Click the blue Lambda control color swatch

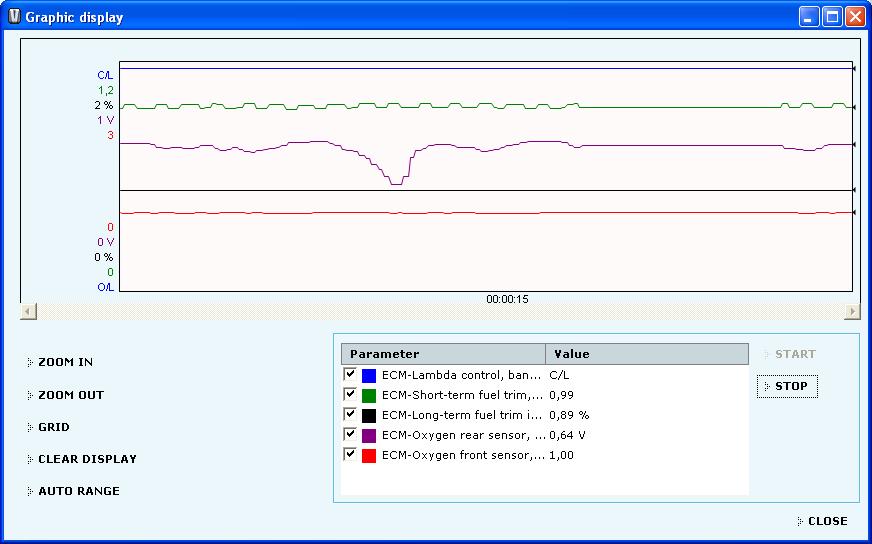click(369, 376)
